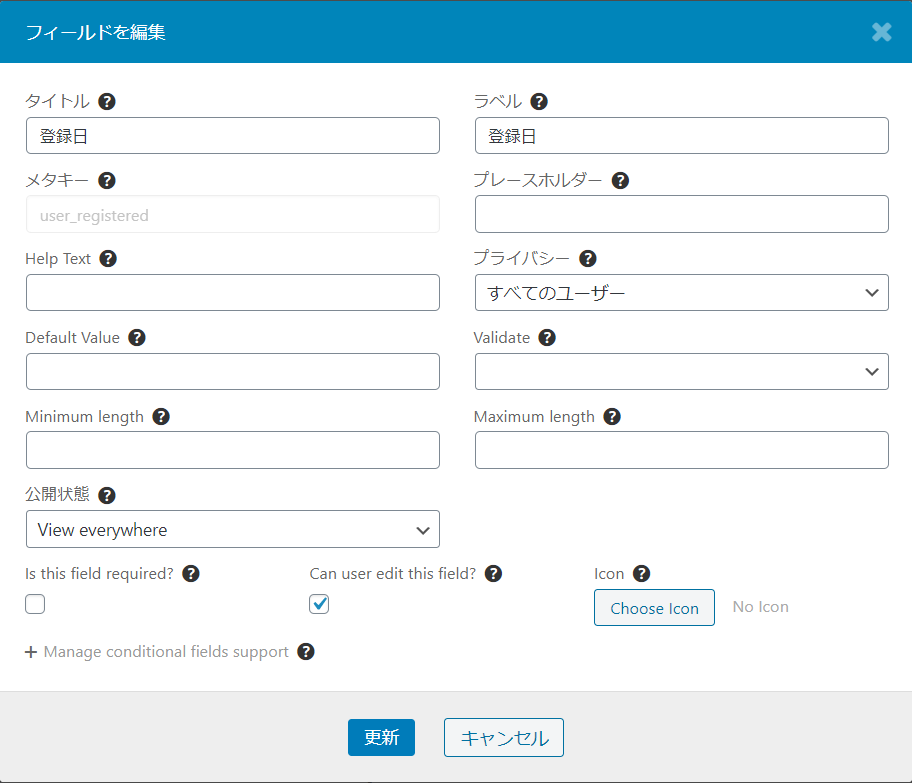Image resolution: width=912 pixels, height=783 pixels.
Task: Click the Minimum length input field
Action: tap(233, 450)
